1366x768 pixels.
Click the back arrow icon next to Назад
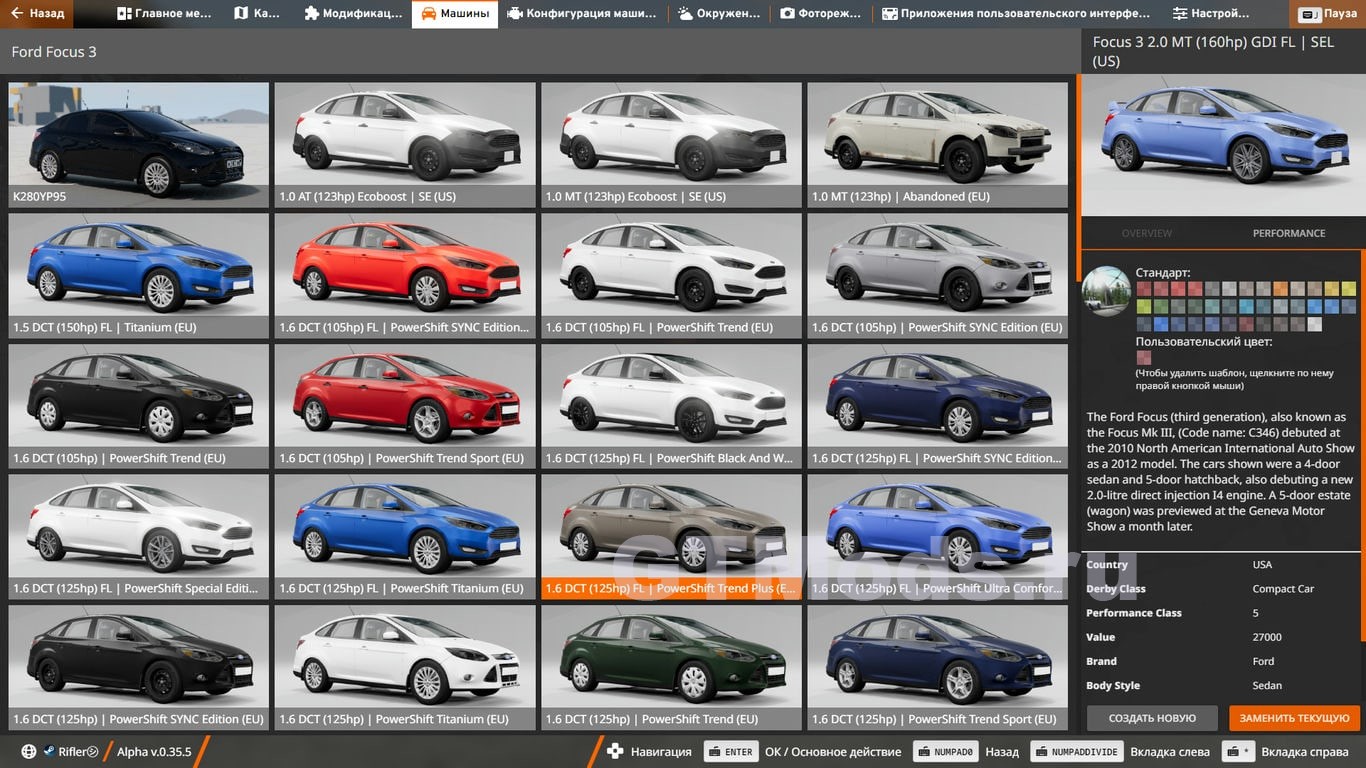tap(16, 14)
